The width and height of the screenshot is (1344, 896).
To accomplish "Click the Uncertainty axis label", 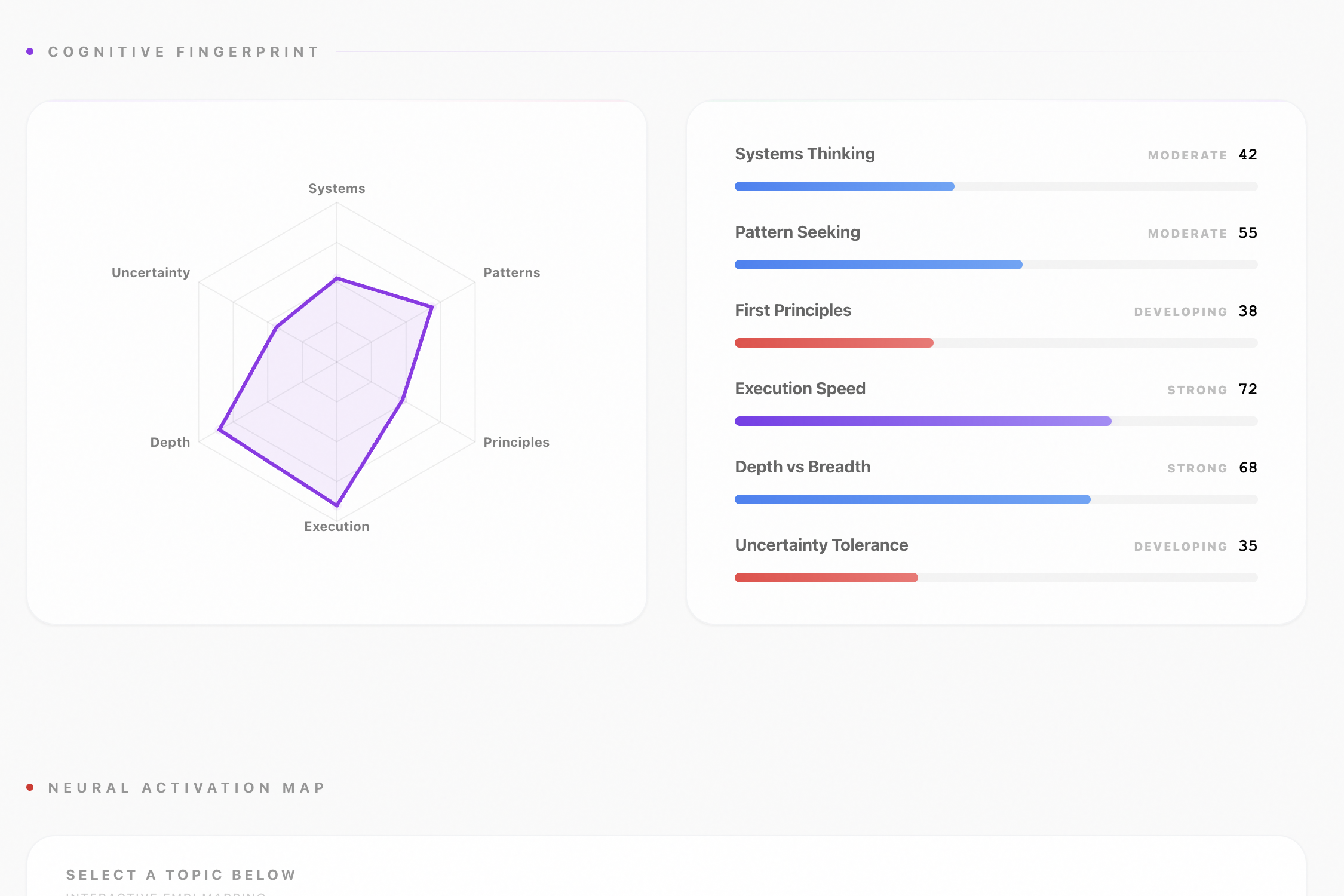I will tap(151, 273).
